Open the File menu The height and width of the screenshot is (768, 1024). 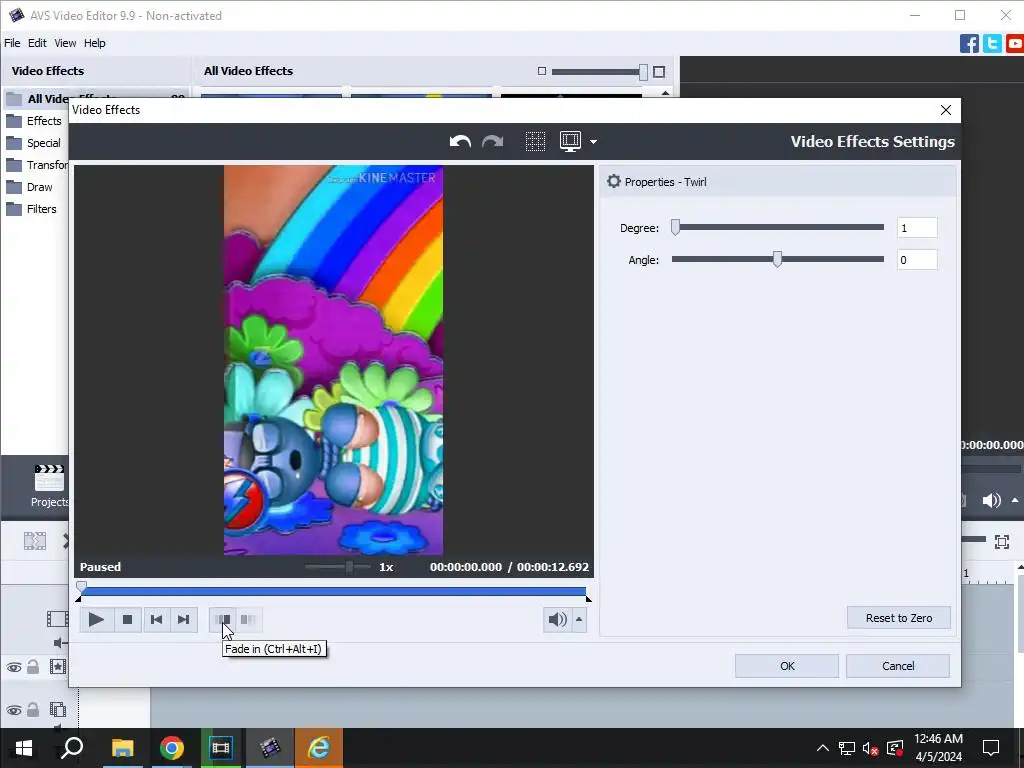[12, 43]
